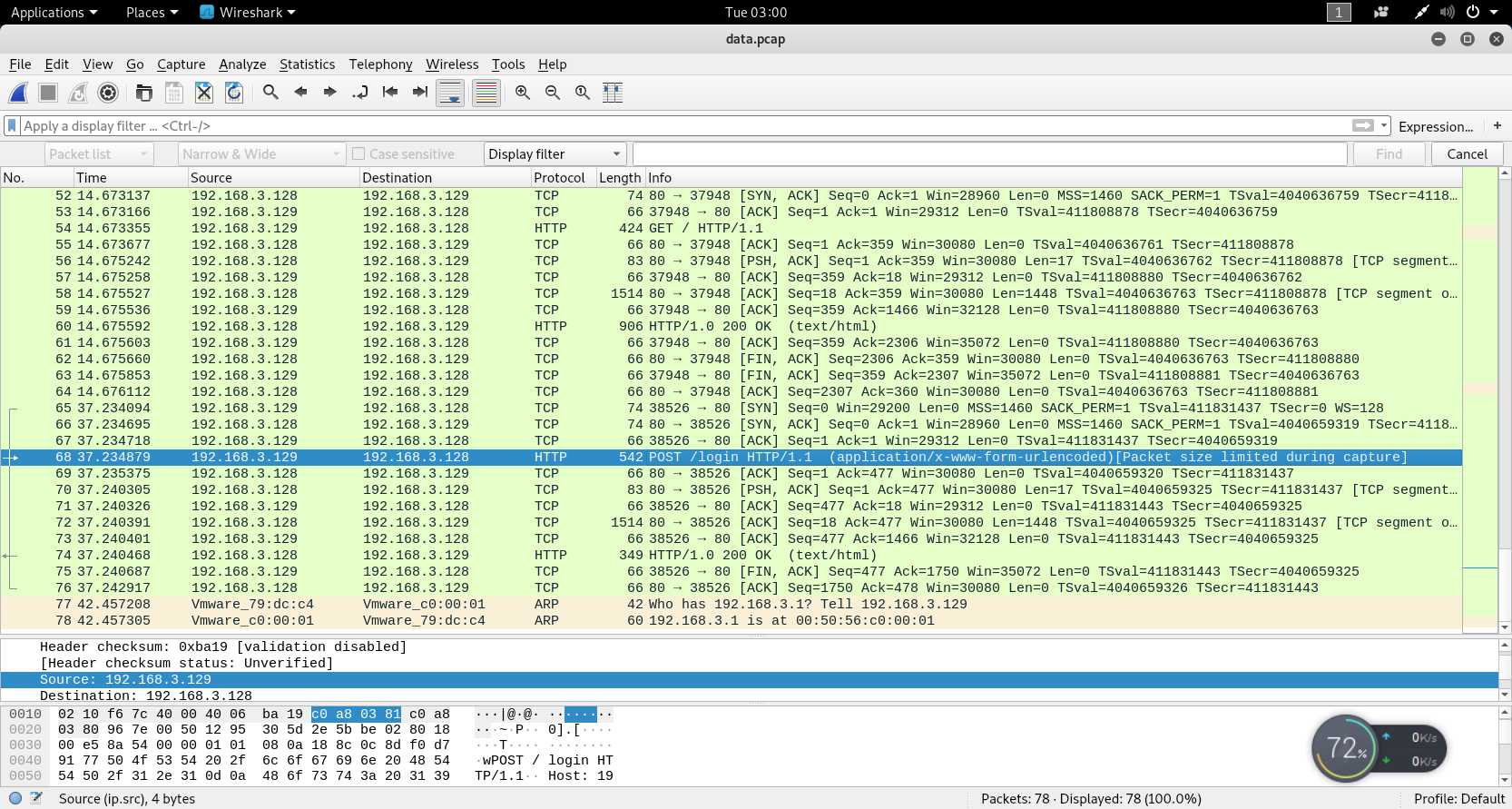The height and width of the screenshot is (809, 1512).
Task: Open the system power menu
Action: 1481,13
